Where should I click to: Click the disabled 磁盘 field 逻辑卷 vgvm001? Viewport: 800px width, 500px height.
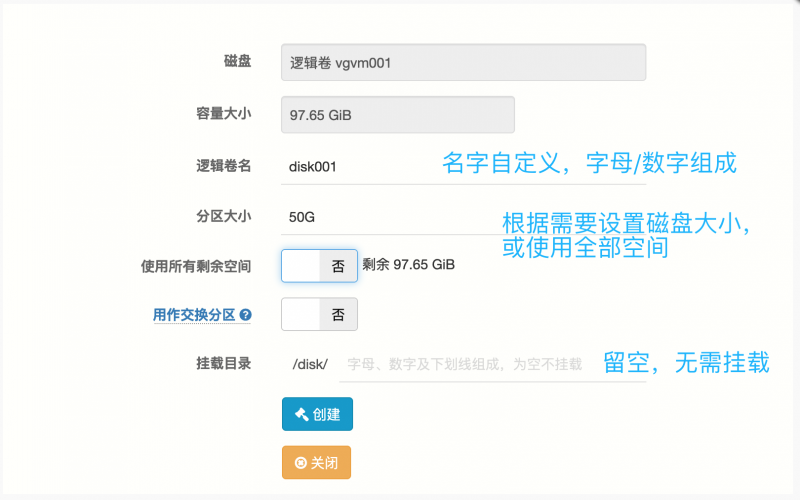(x=463, y=62)
